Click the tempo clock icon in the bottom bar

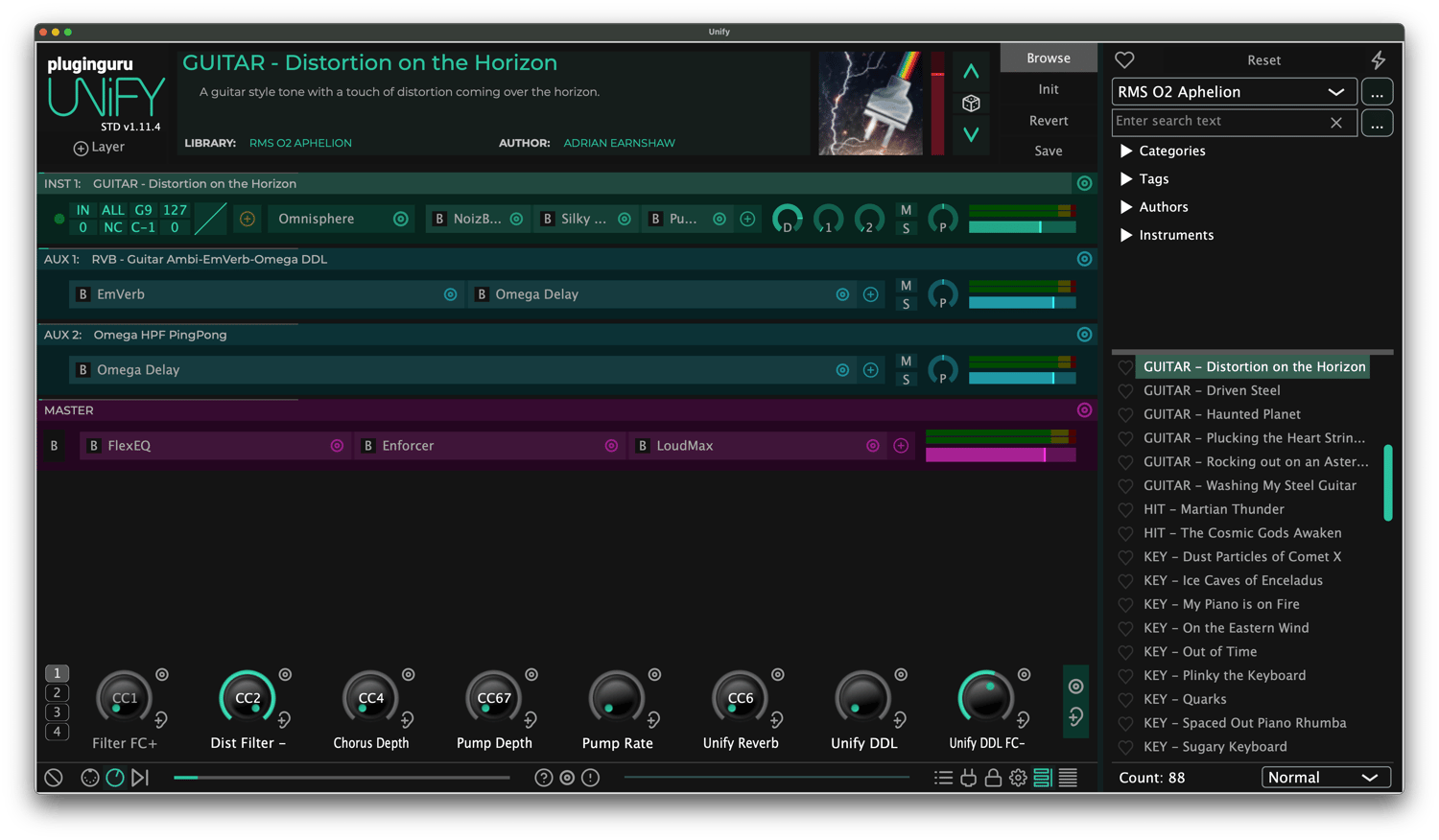(115, 778)
